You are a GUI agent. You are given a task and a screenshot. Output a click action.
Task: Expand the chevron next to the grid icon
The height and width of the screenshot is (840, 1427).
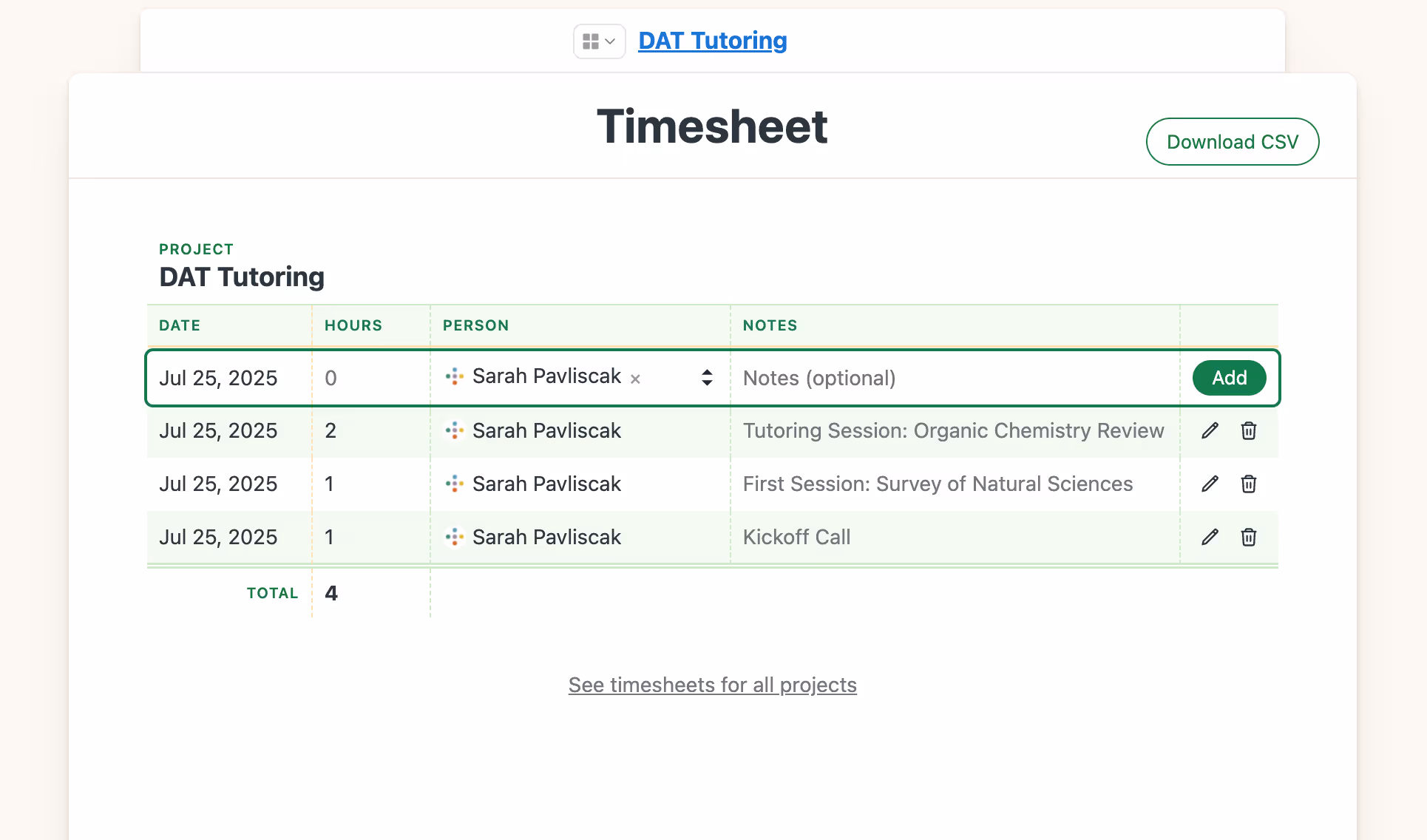tap(610, 41)
